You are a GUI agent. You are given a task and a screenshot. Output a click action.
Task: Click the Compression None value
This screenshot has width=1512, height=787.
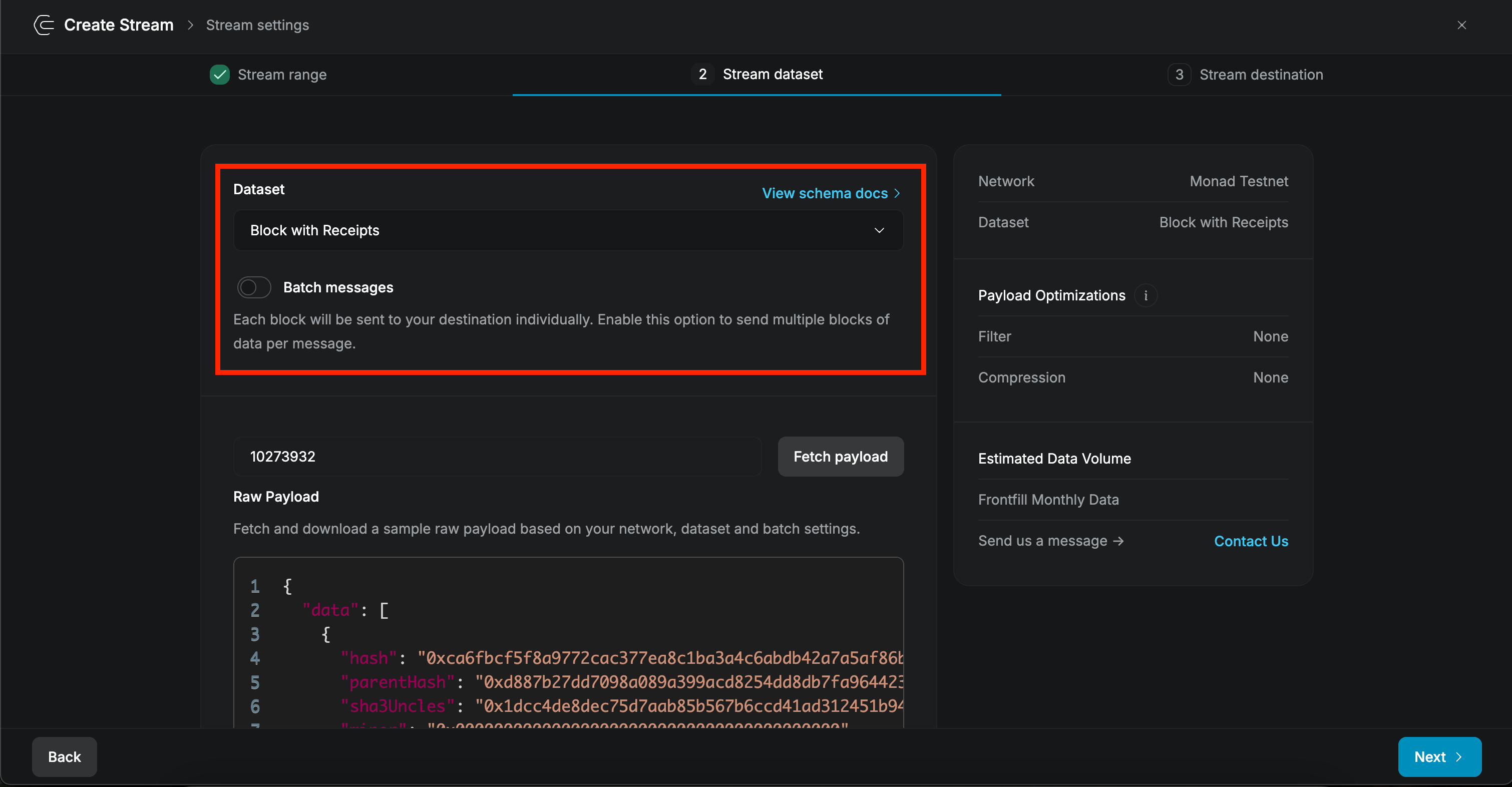[x=1271, y=377]
